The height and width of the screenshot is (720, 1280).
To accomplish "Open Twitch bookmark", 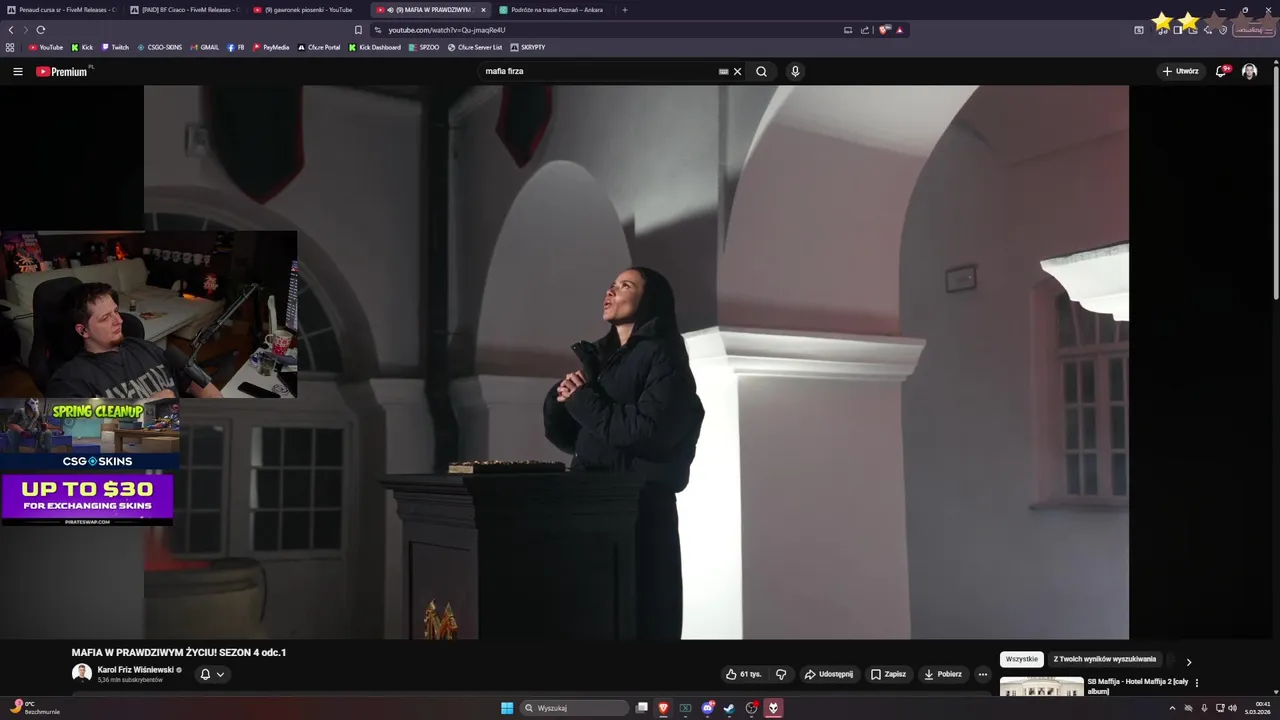I will [115, 47].
